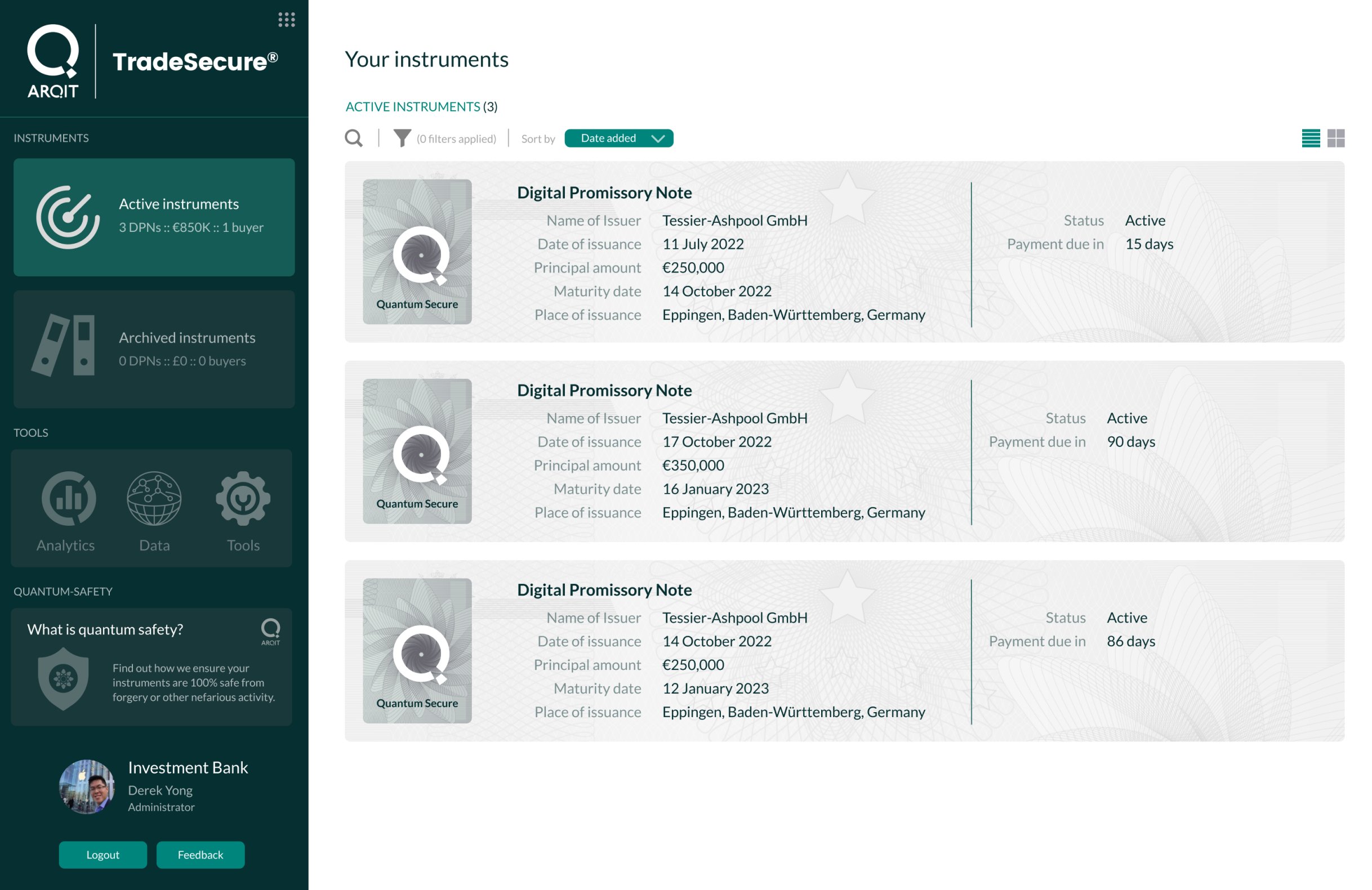Open the What is quantum safety card

pyautogui.click(x=105, y=629)
